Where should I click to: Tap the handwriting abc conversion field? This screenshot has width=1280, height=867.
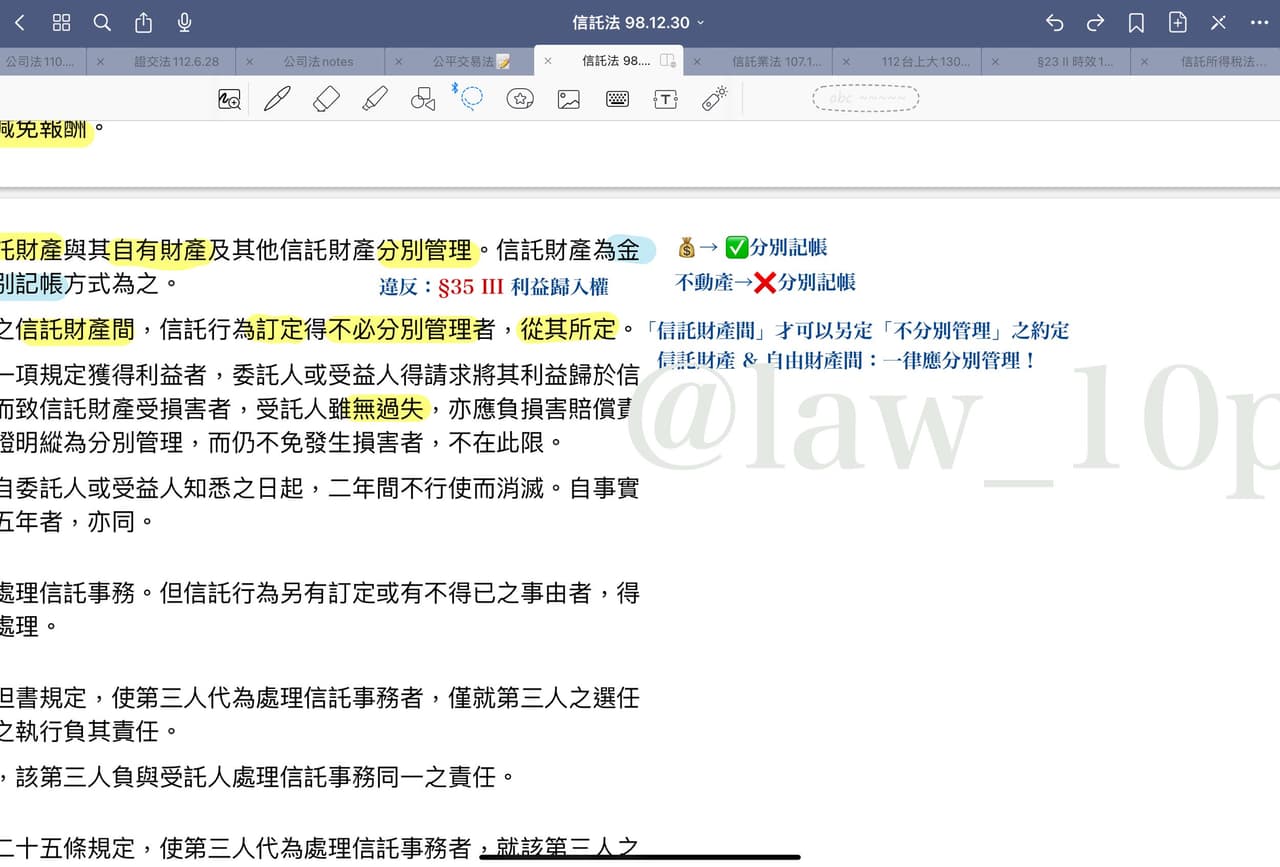(x=865, y=98)
